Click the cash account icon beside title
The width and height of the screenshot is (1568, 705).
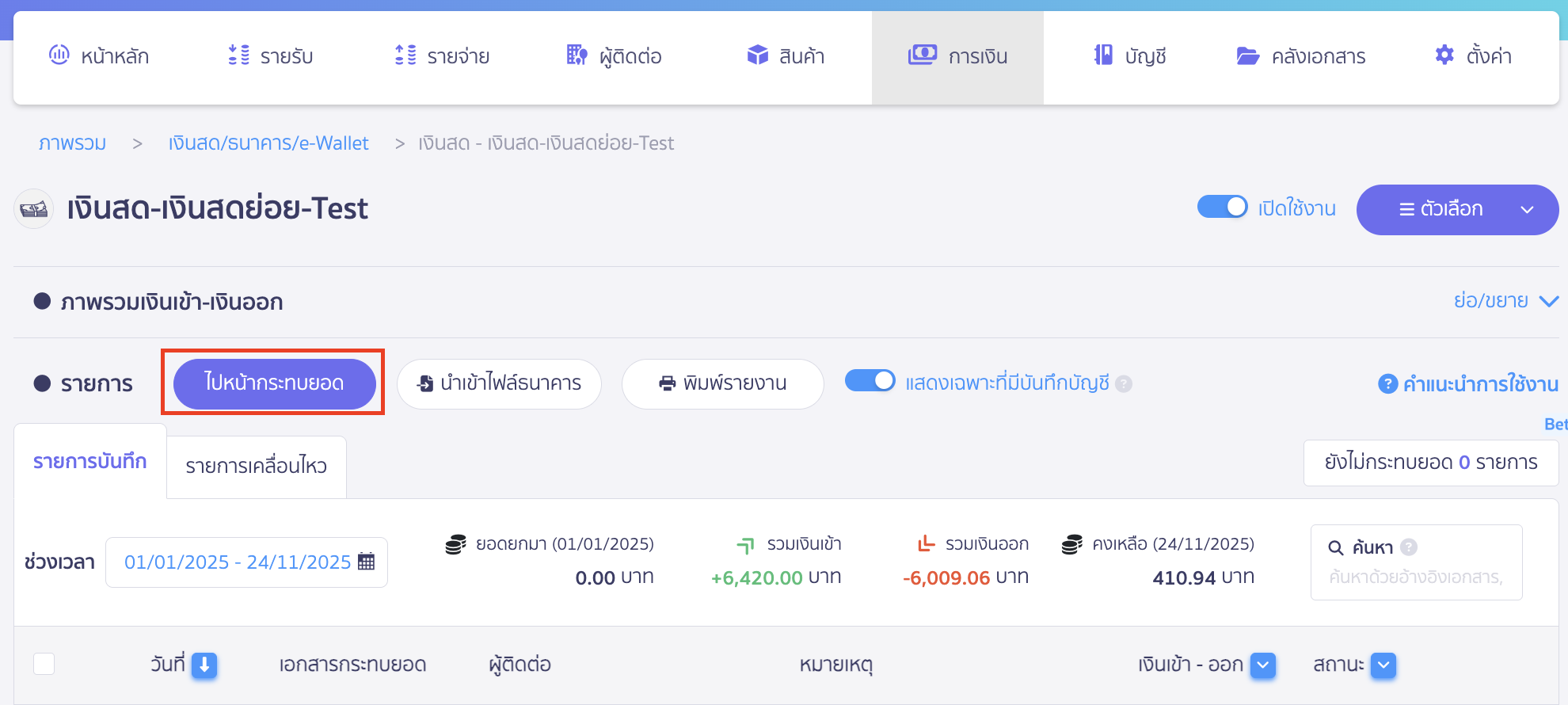34,209
